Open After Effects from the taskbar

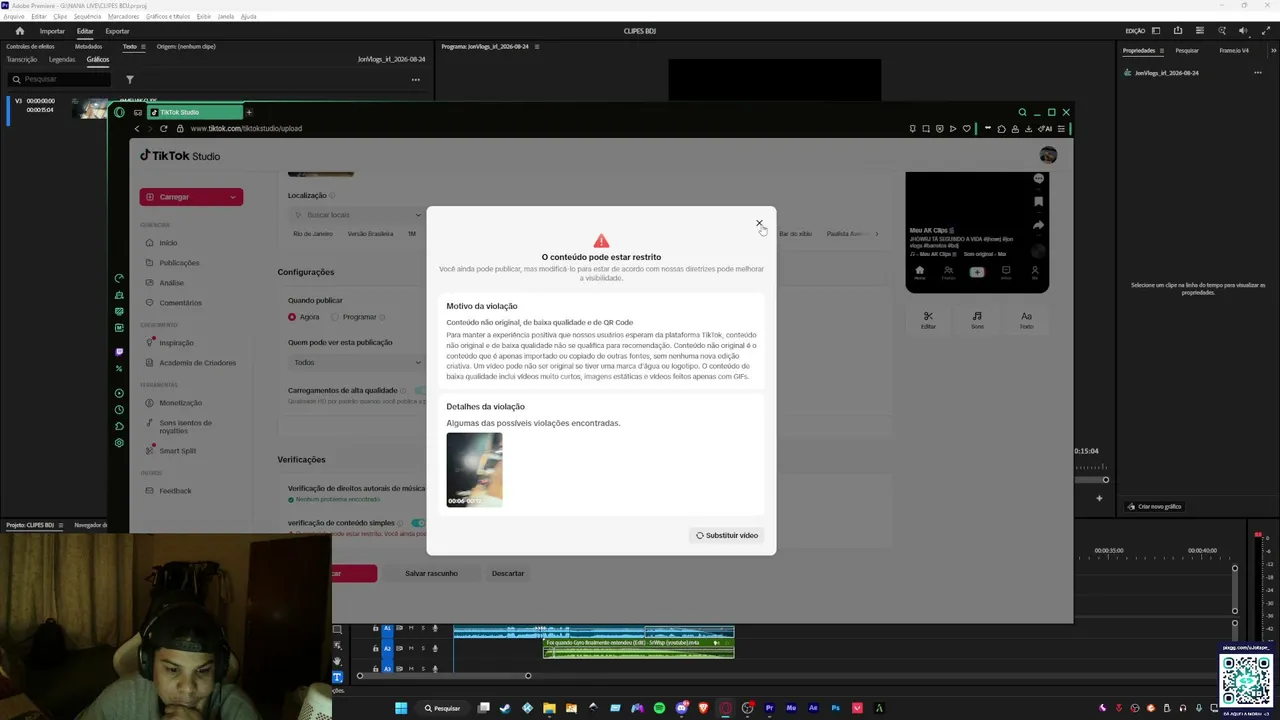(x=813, y=708)
